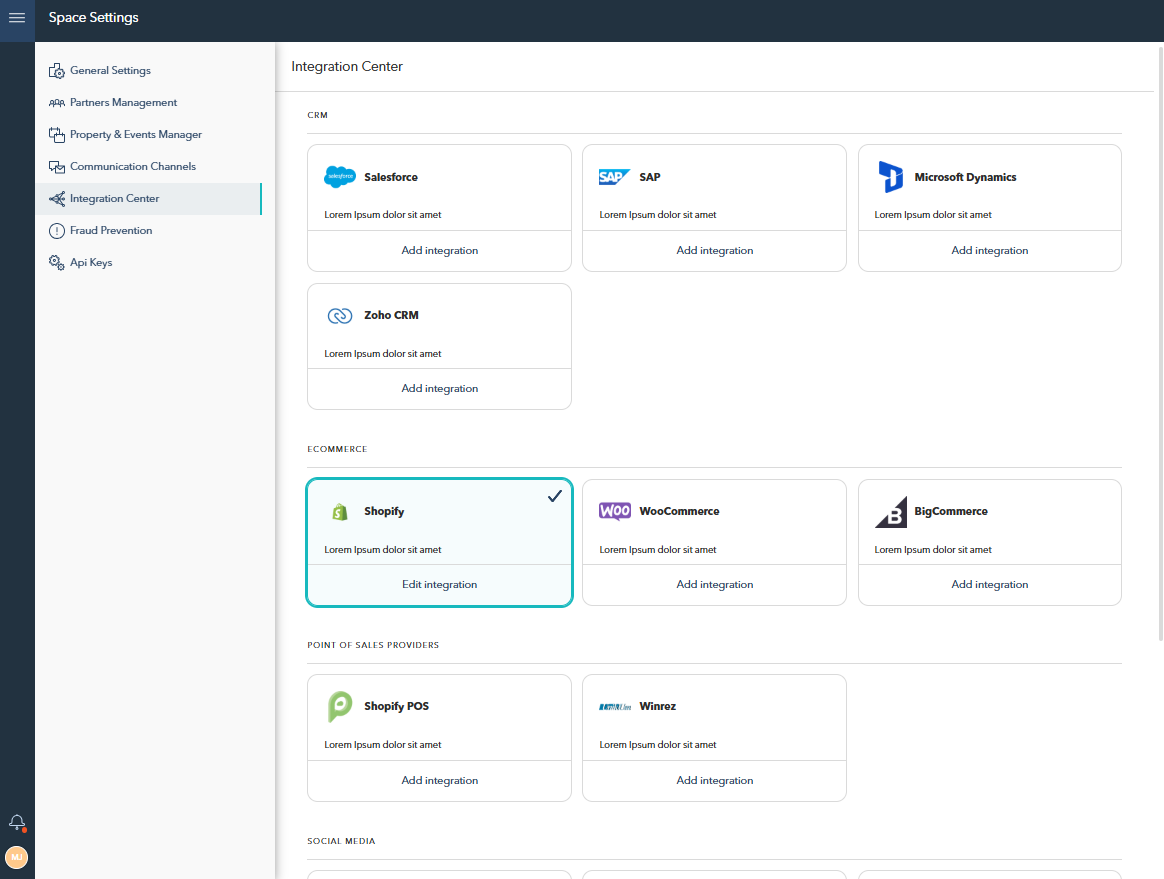
Task: Click the BigCommerce logo
Action: pyautogui.click(x=891, y=512)
